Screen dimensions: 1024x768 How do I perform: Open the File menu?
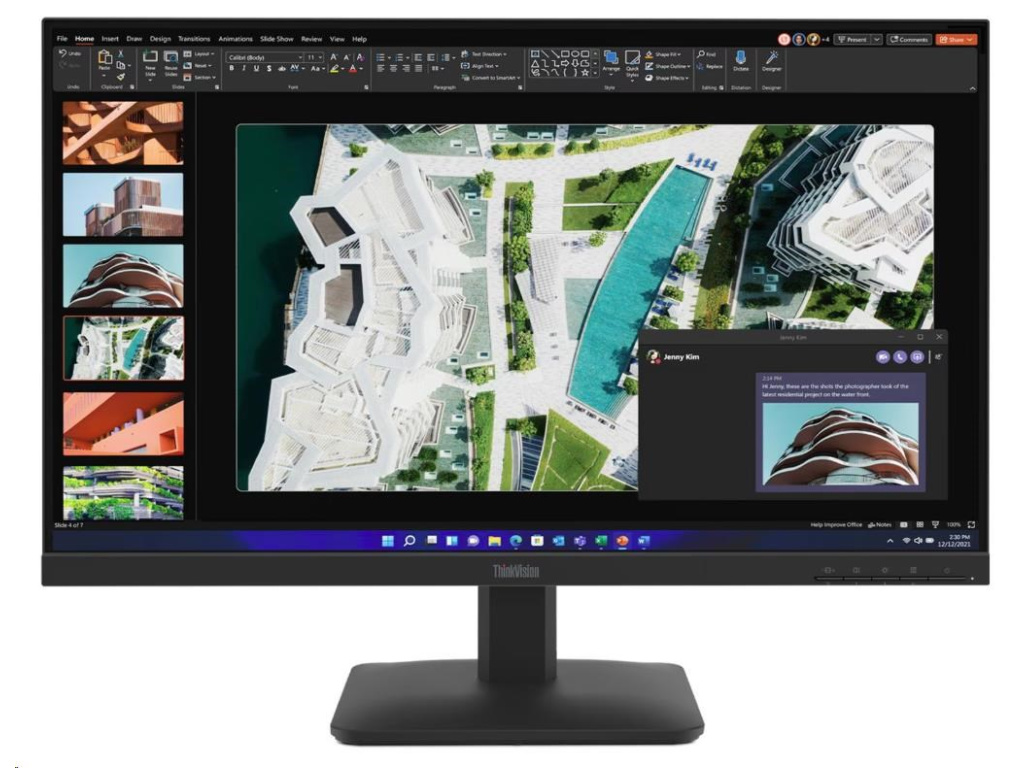pos(62,39)
